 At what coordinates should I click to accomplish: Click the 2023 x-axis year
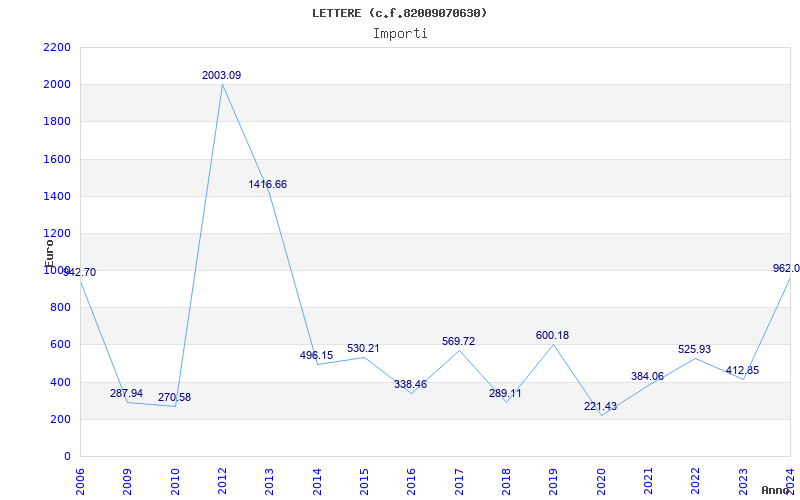pyautogui.click(x=743, y=482)
